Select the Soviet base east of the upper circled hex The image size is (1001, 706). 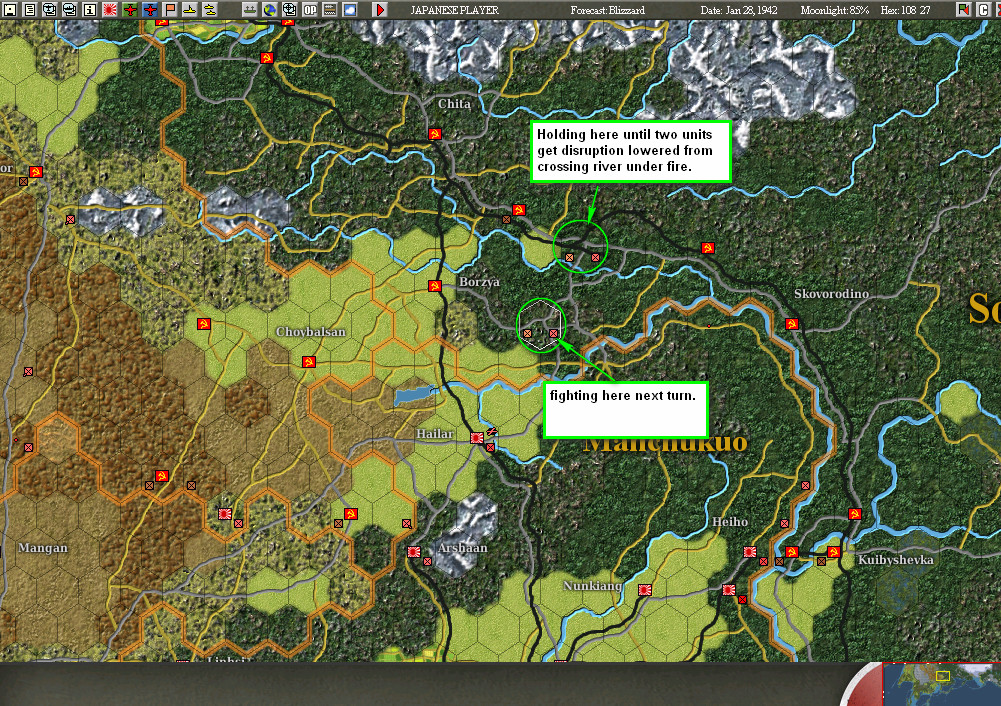pyautogui.click(x=707, y=248)
